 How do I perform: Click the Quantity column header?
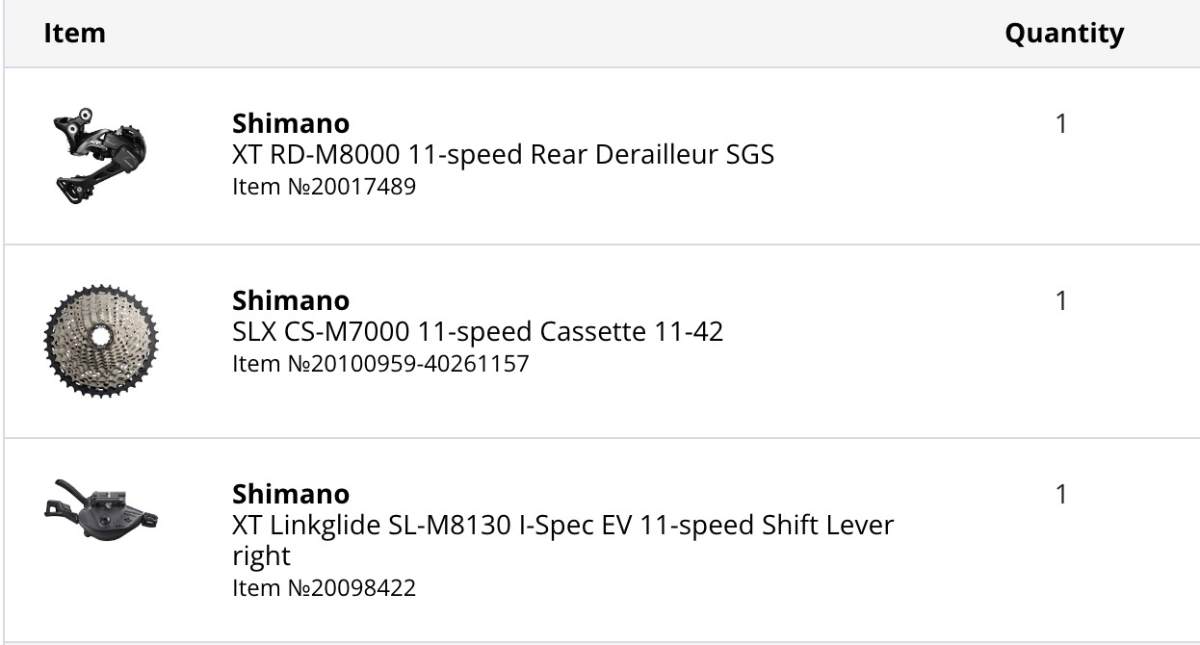click(1064, 33)
